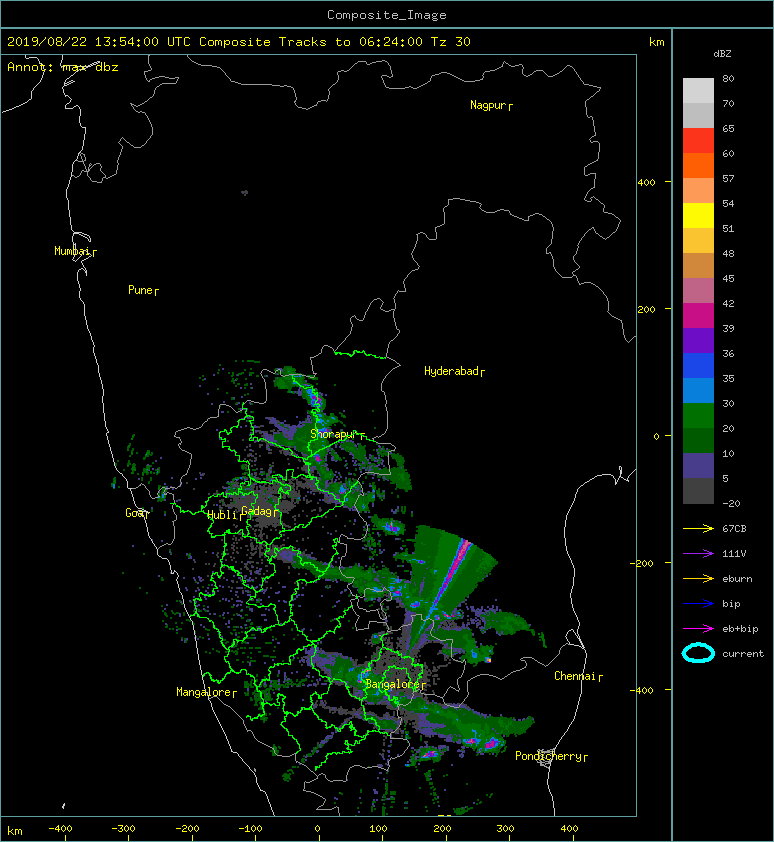Select the Mumbai city label
This screenshot has width=774, height=842.
coord(72,251)
